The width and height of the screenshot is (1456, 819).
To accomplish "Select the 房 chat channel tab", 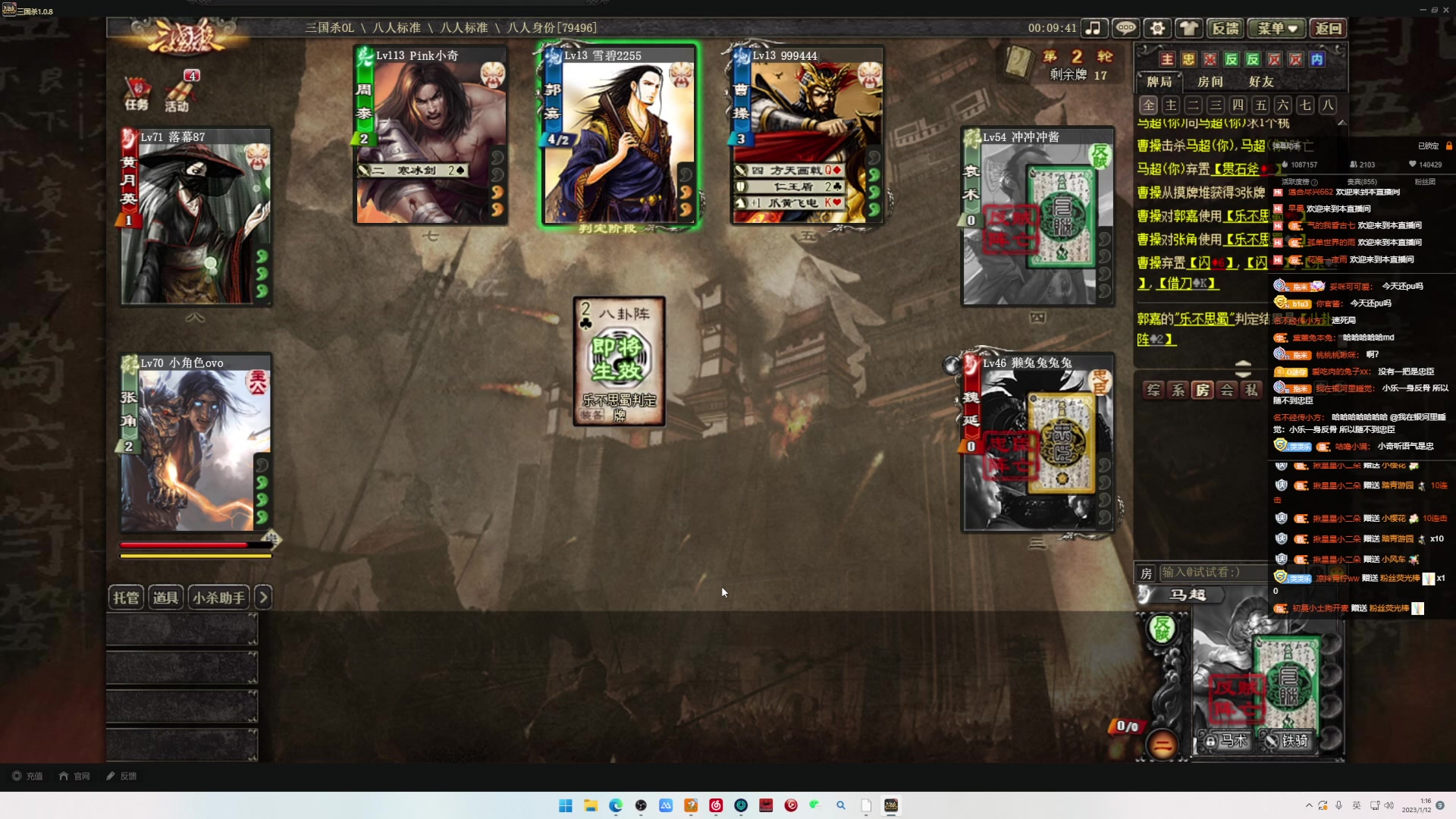I will [1202, 390].
